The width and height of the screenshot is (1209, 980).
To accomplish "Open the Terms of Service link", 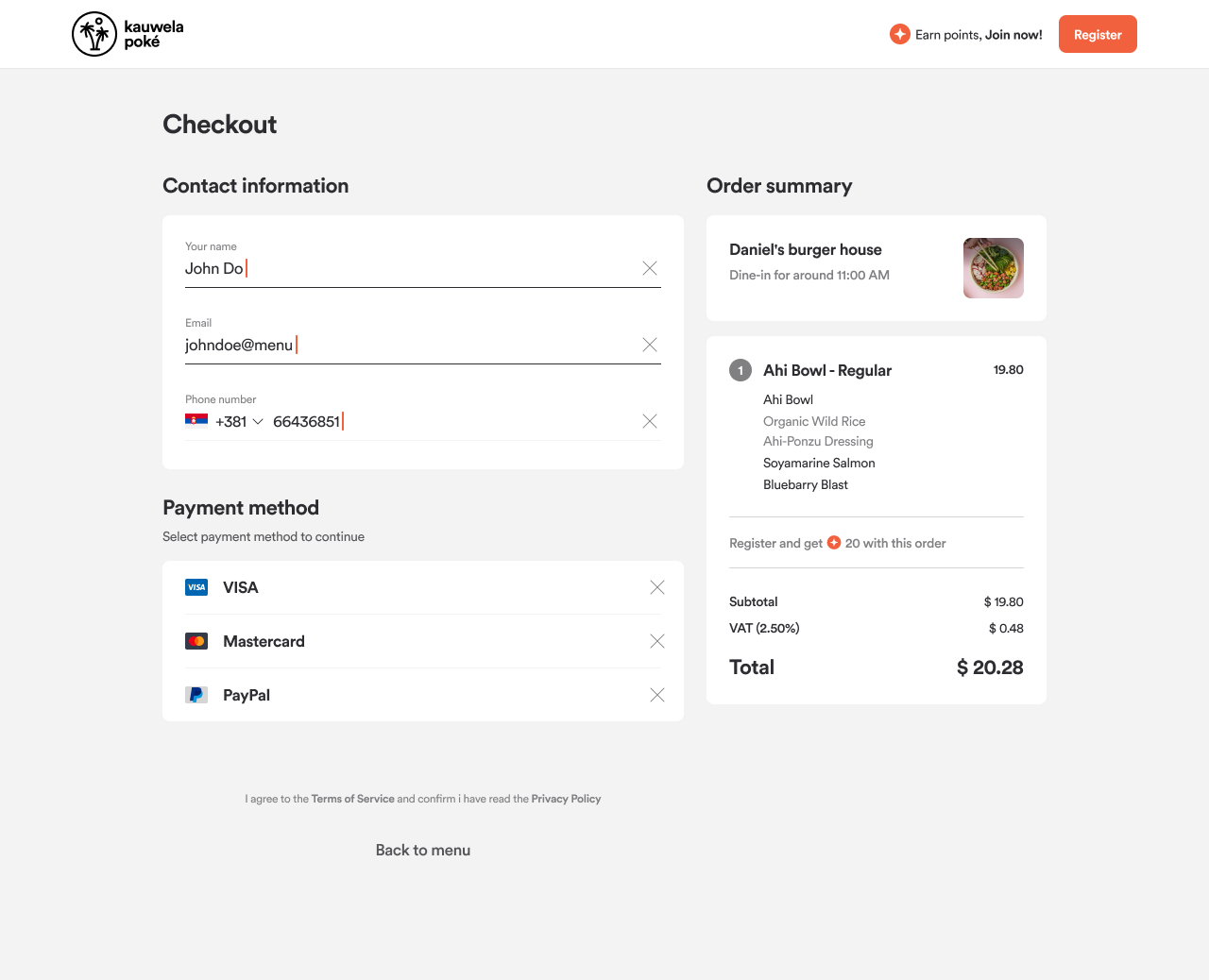I will [352, 799].
